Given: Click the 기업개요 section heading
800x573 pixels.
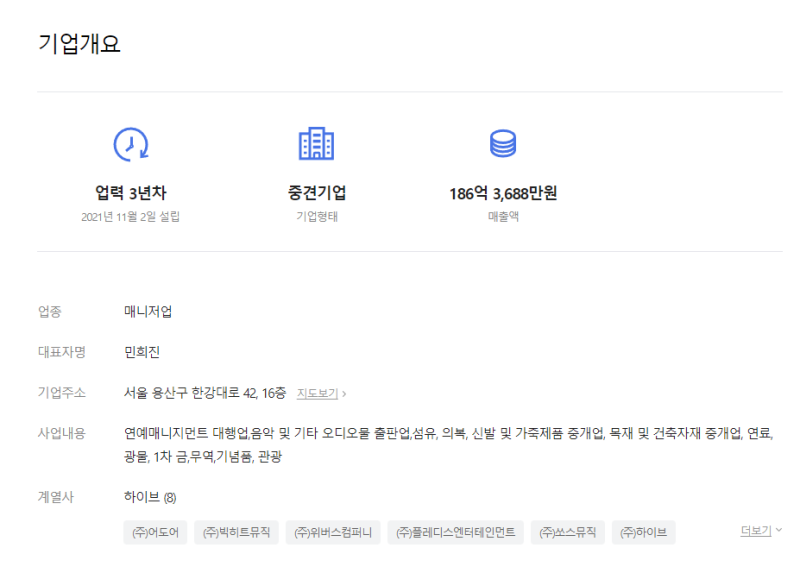Looking at the screenshot, I should pos(79,44).
